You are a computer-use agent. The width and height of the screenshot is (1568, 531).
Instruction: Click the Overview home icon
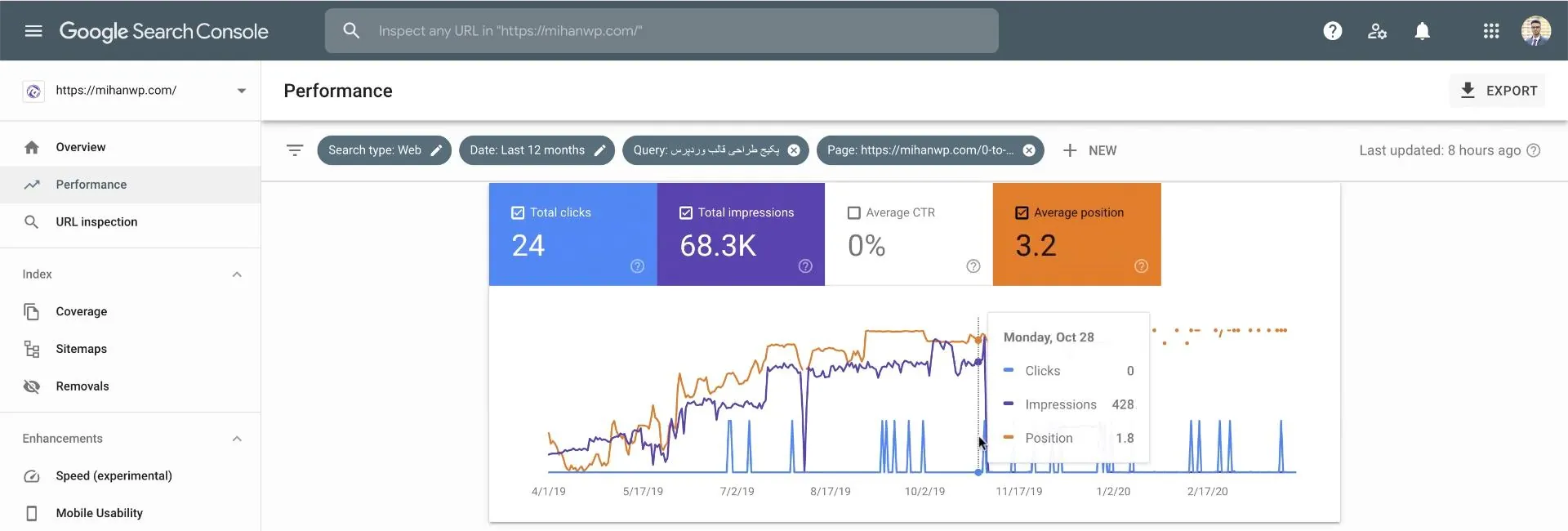pos(32,147)
